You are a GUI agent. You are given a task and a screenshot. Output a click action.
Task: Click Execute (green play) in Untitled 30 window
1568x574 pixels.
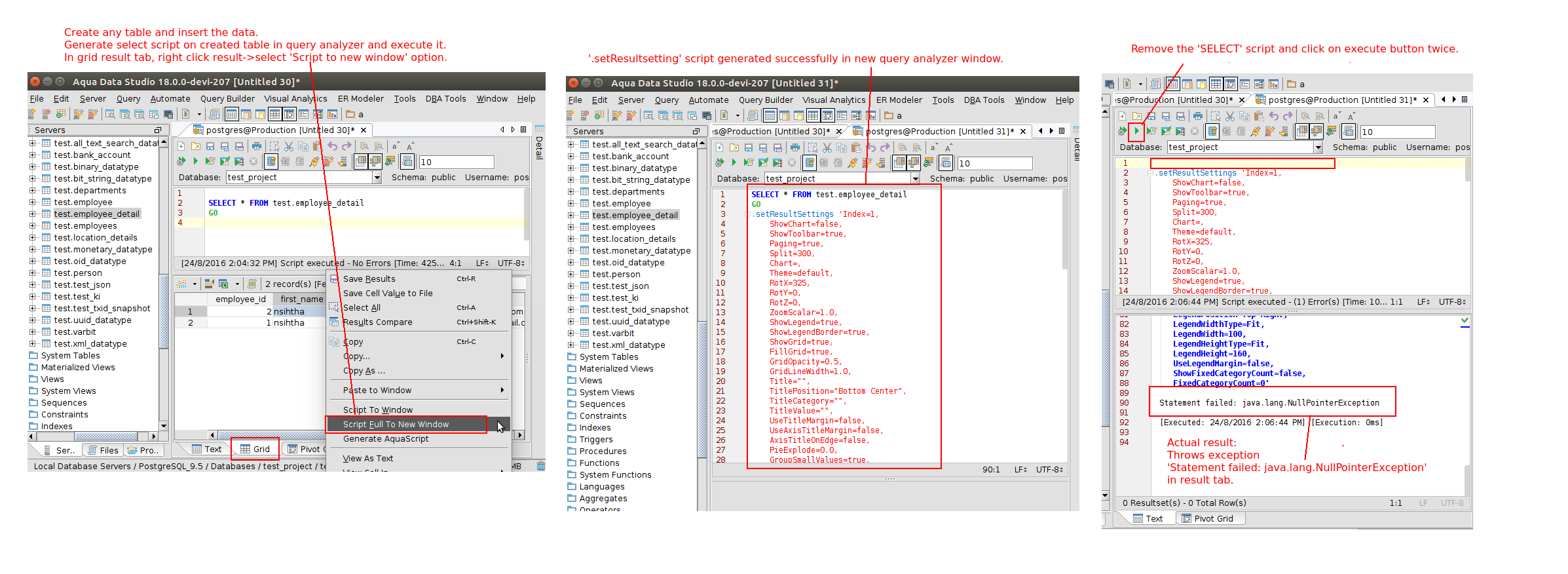click(195, 161)
